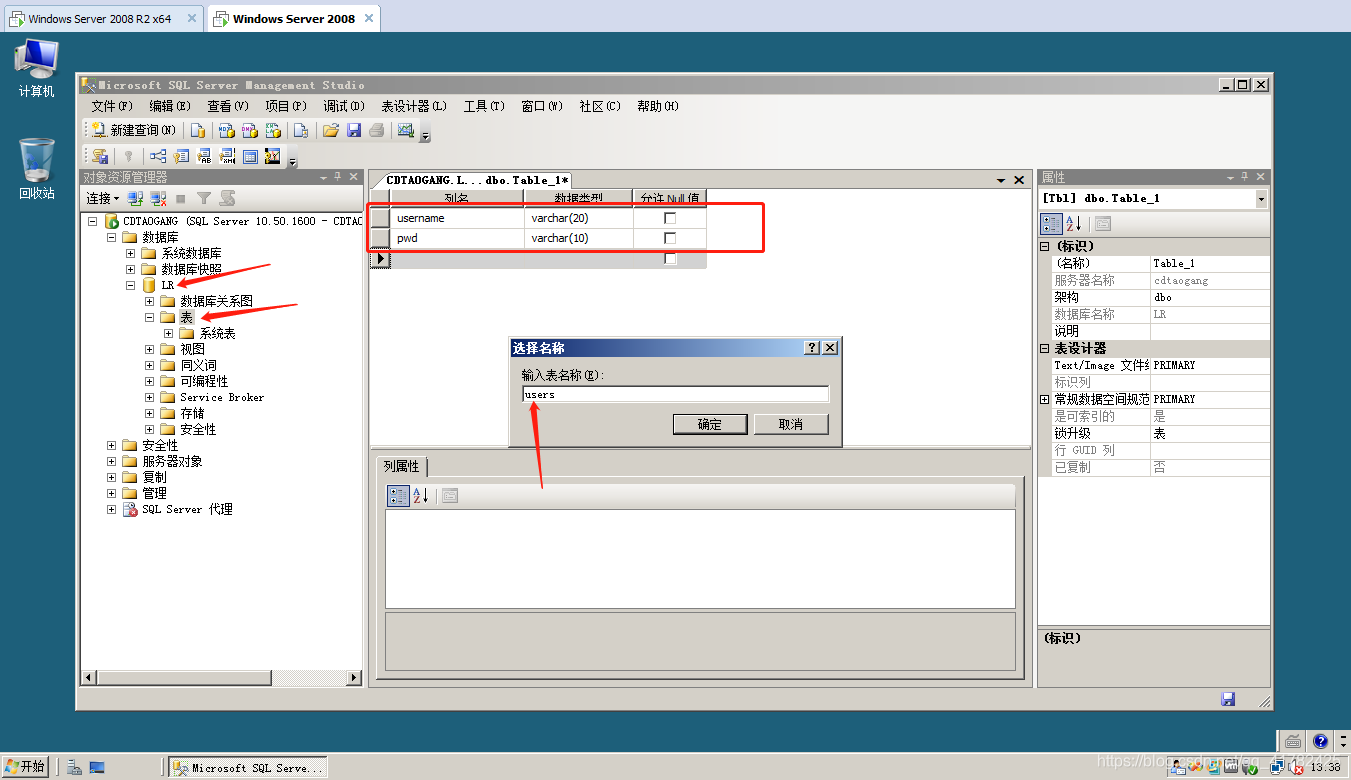This screenshot has width=1351, height=780.
Task: Click the Connect Object Explorer icon
Action: [136, 198]
